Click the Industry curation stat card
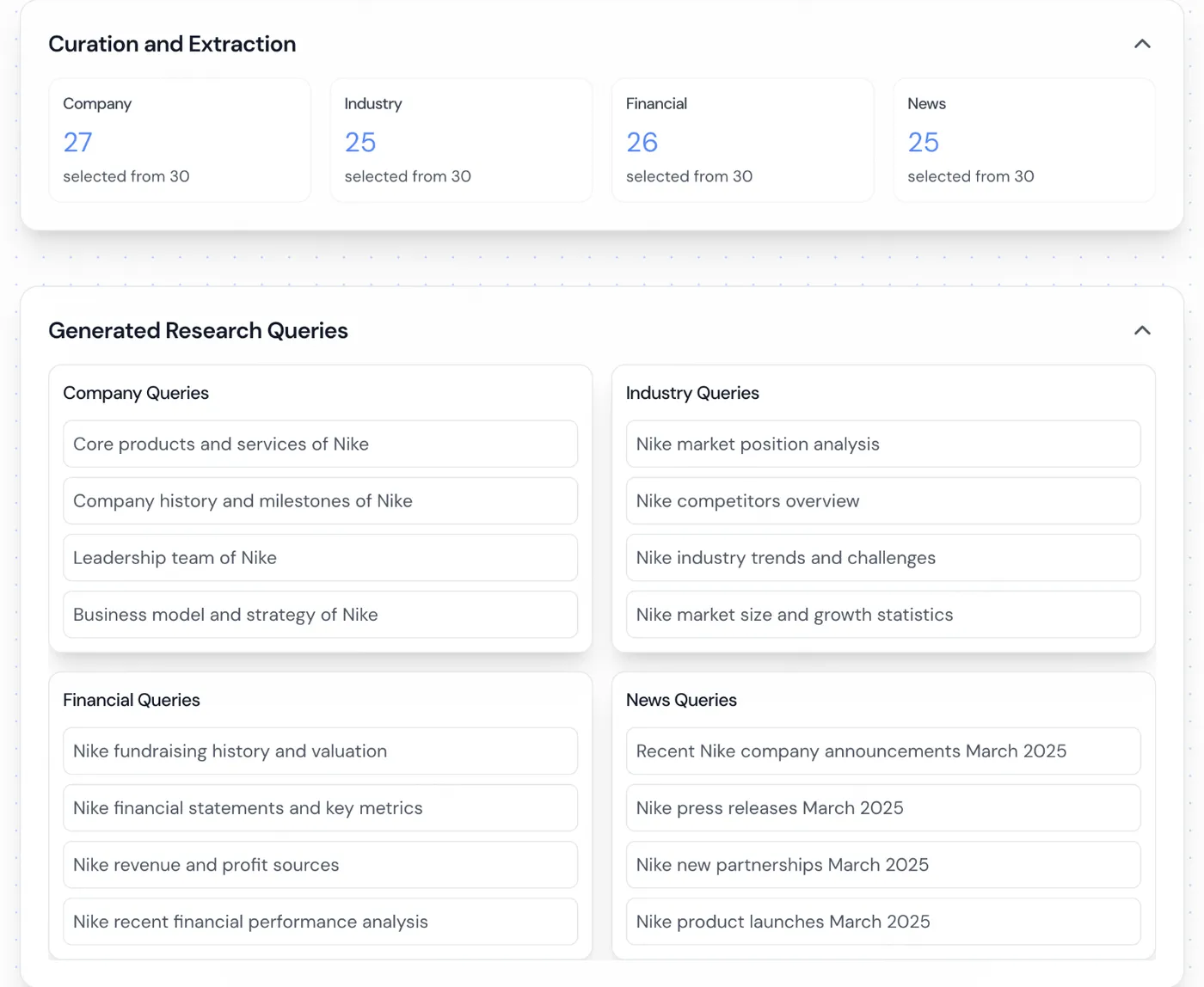1204x987 pixels. tap(461, 140)
